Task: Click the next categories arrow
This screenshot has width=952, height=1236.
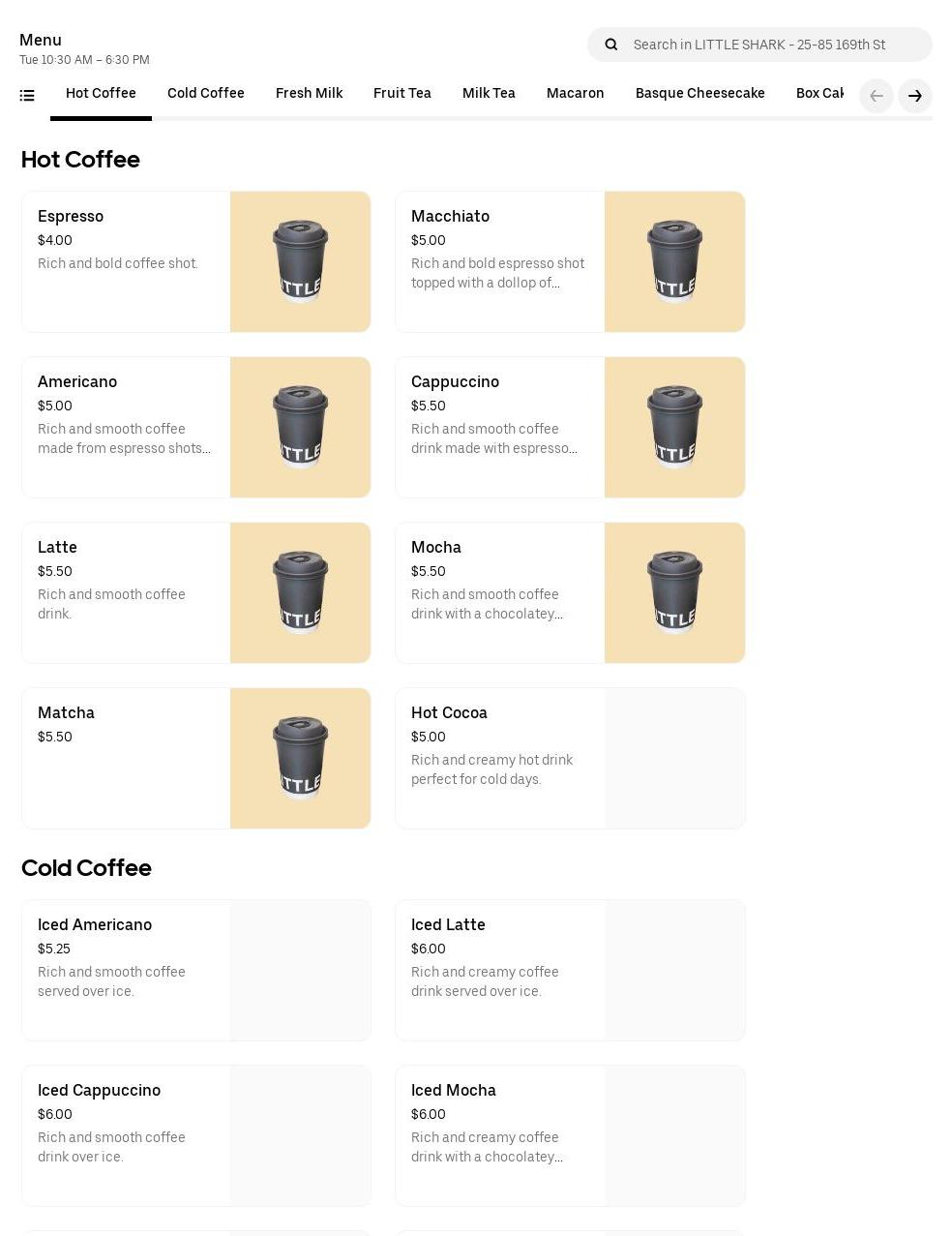Action: (915, 96)
